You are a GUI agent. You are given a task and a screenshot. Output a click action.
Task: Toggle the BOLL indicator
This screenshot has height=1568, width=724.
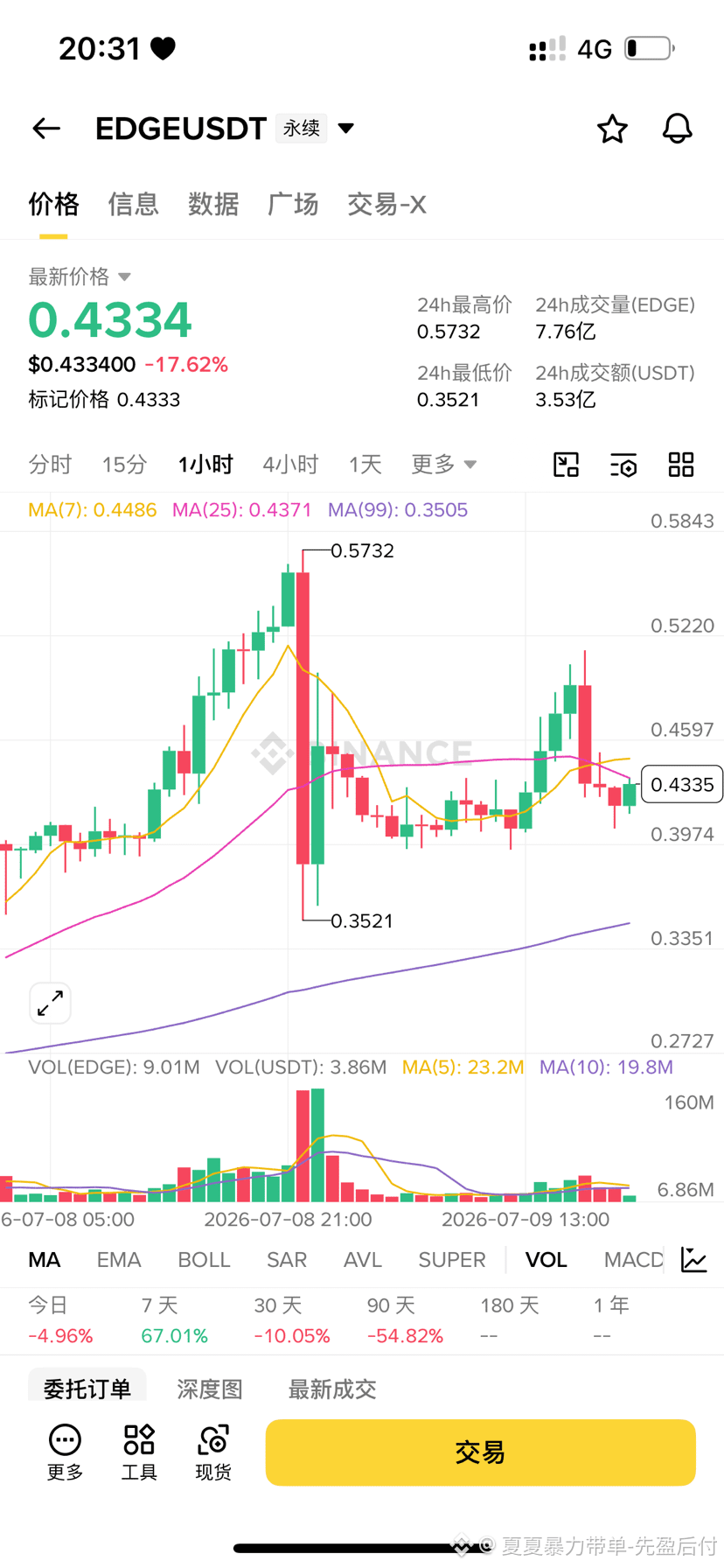(x=204, y=1260)
